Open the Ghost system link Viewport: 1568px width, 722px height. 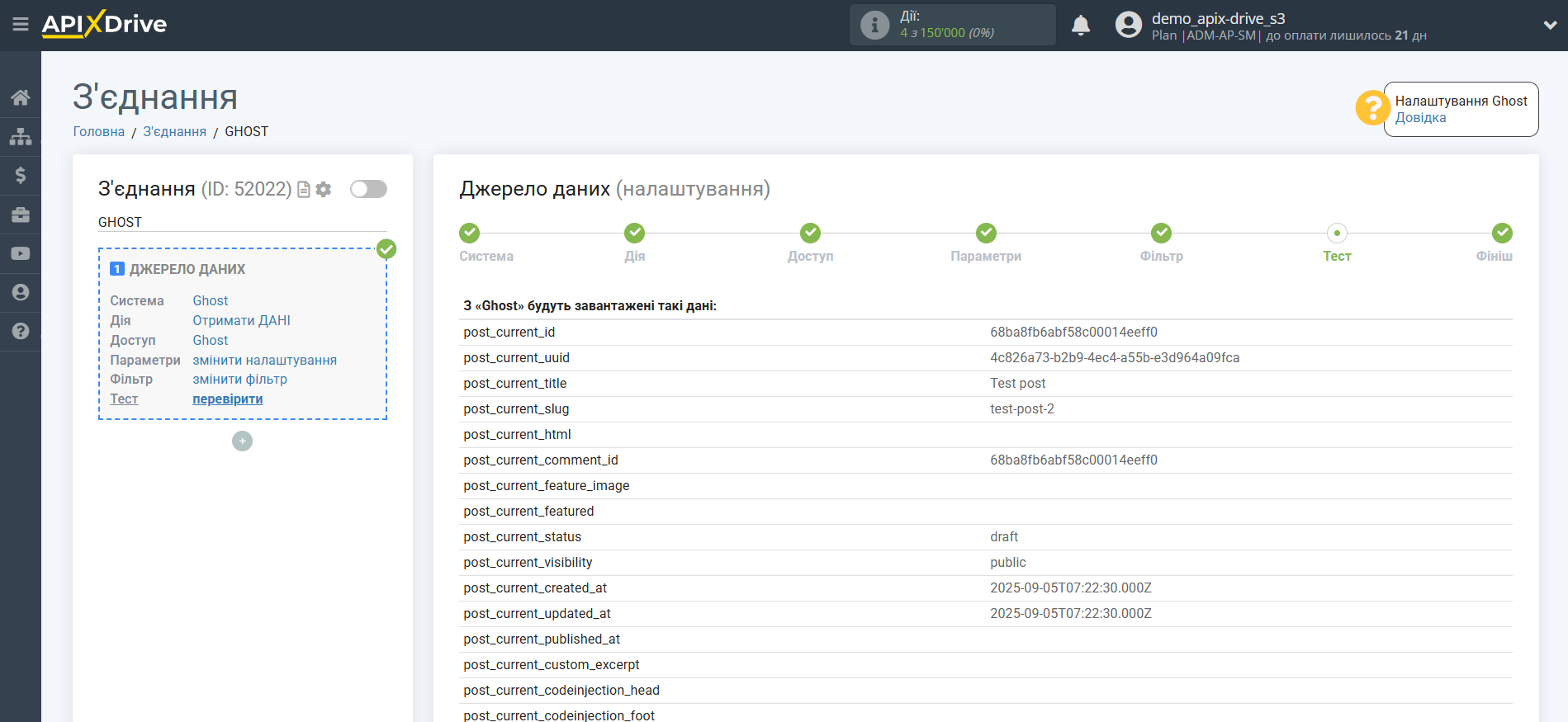[x=211, y=300]
